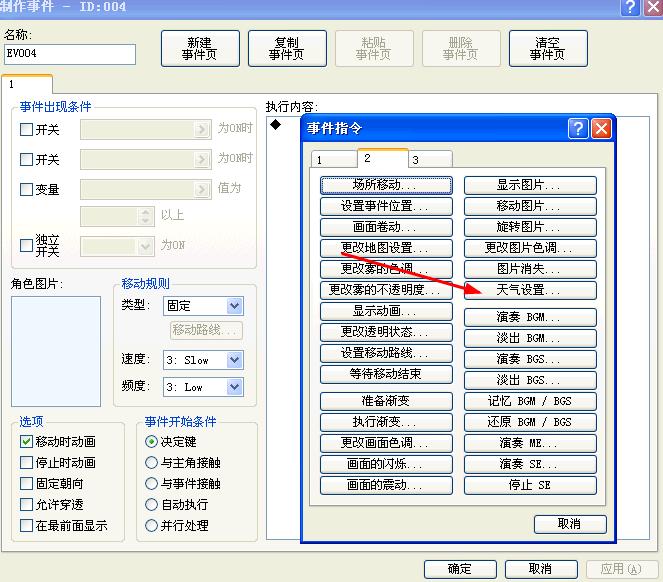The height and width of the screenshot is (582, 663).
Task: Click 显示图片 command
Action: [x=530, y=185]
